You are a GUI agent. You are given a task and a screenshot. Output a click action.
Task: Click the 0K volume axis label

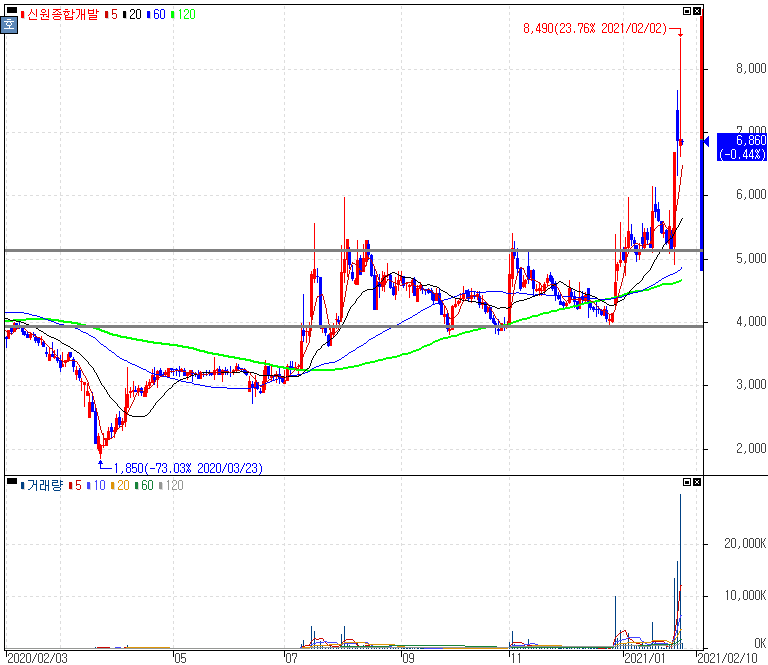(760, 643)
